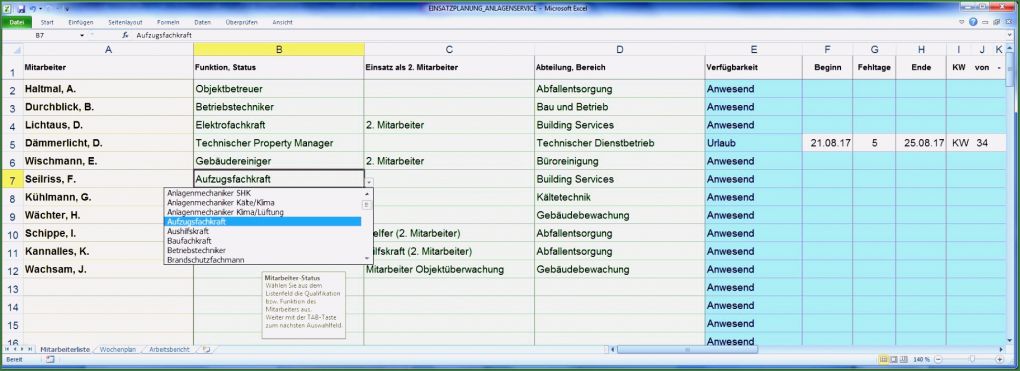The height and width of the screenshot is (371, 1020).
Task: Open the Formeln ribbon tab
Action: click(x=168, y=22)
